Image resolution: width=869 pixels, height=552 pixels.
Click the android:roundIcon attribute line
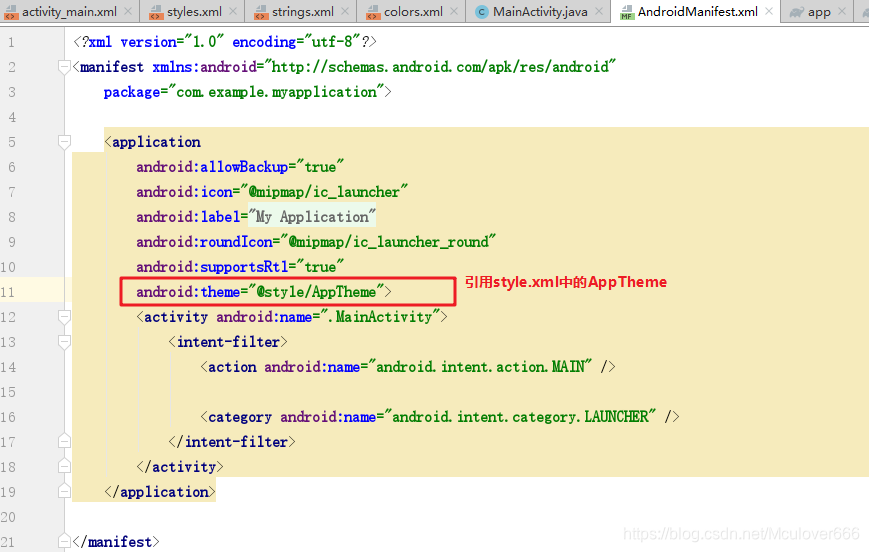[316, 242]
